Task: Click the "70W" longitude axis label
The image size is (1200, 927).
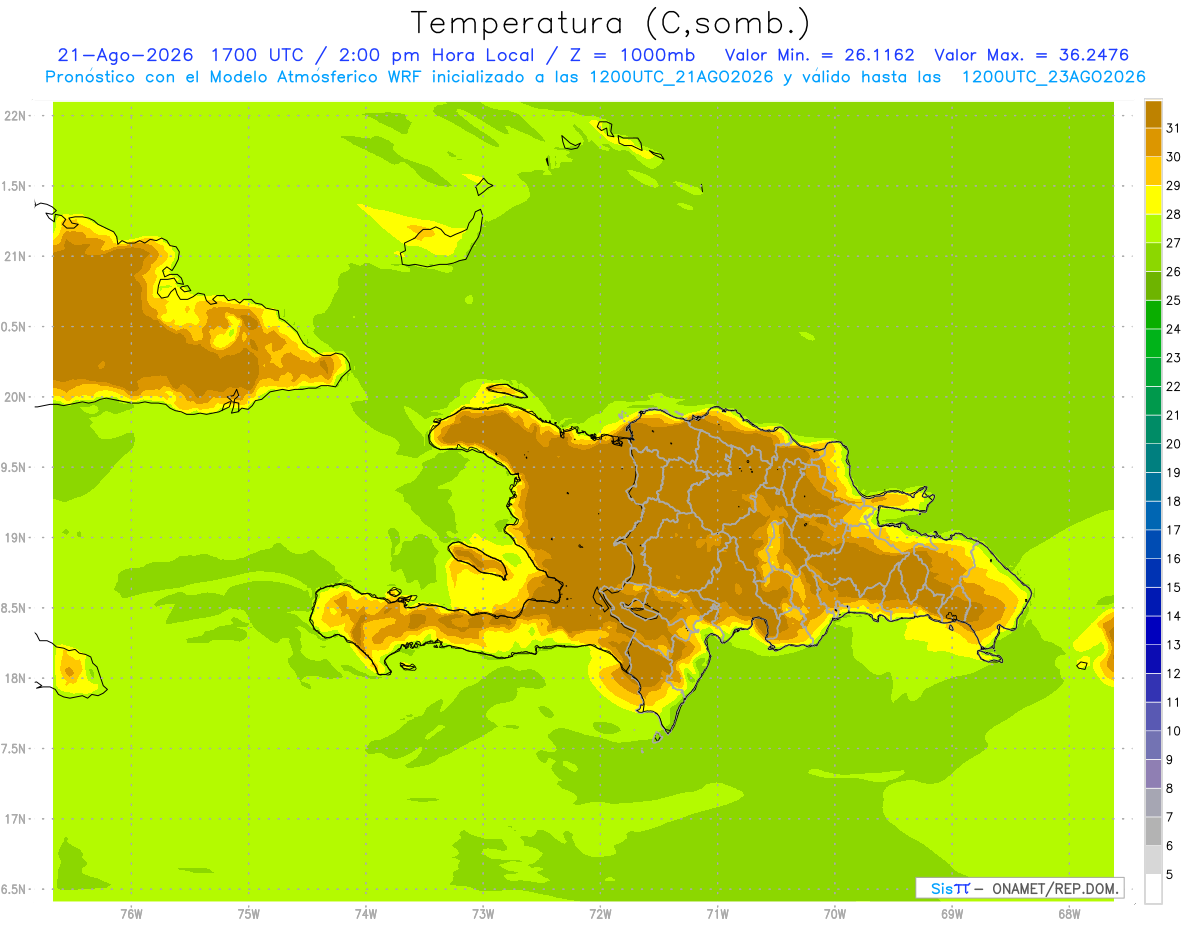Action: pos(834,914)
